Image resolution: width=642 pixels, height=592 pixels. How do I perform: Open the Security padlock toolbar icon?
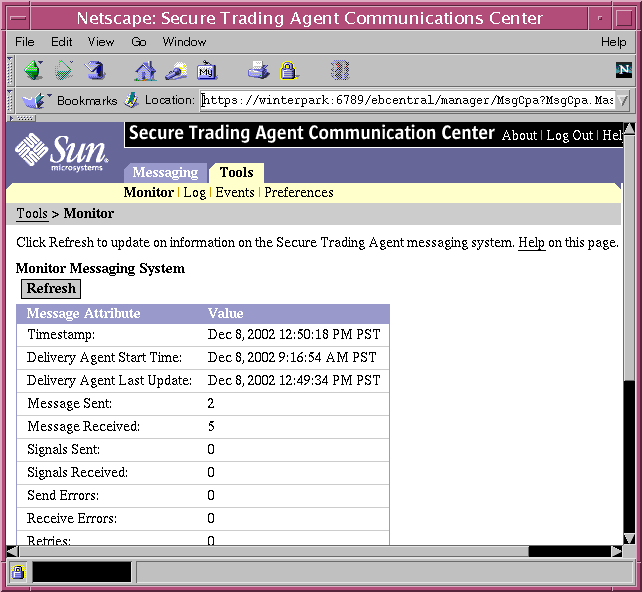(x=289, y=70)
